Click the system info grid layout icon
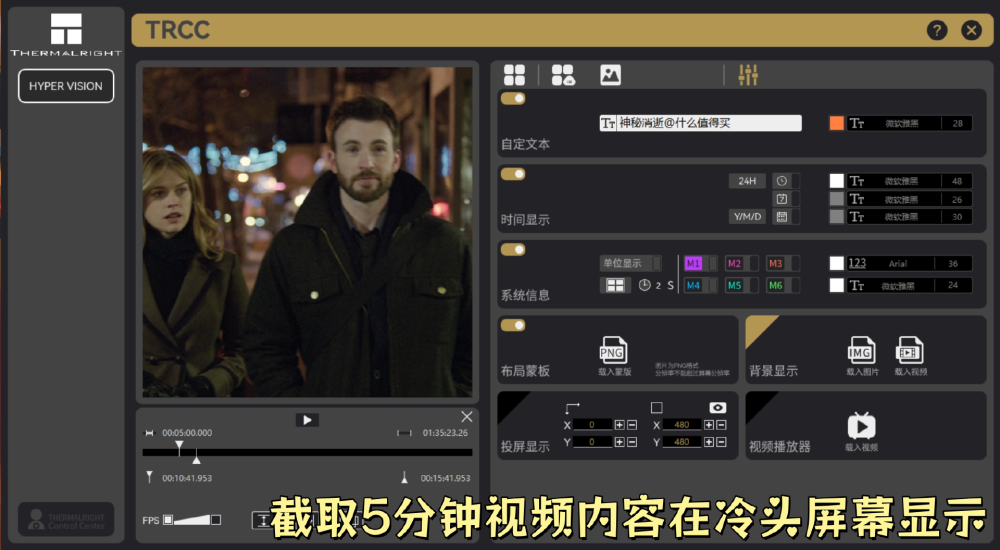The height and width of the screenshot is (550, 1000). [615, 285]
